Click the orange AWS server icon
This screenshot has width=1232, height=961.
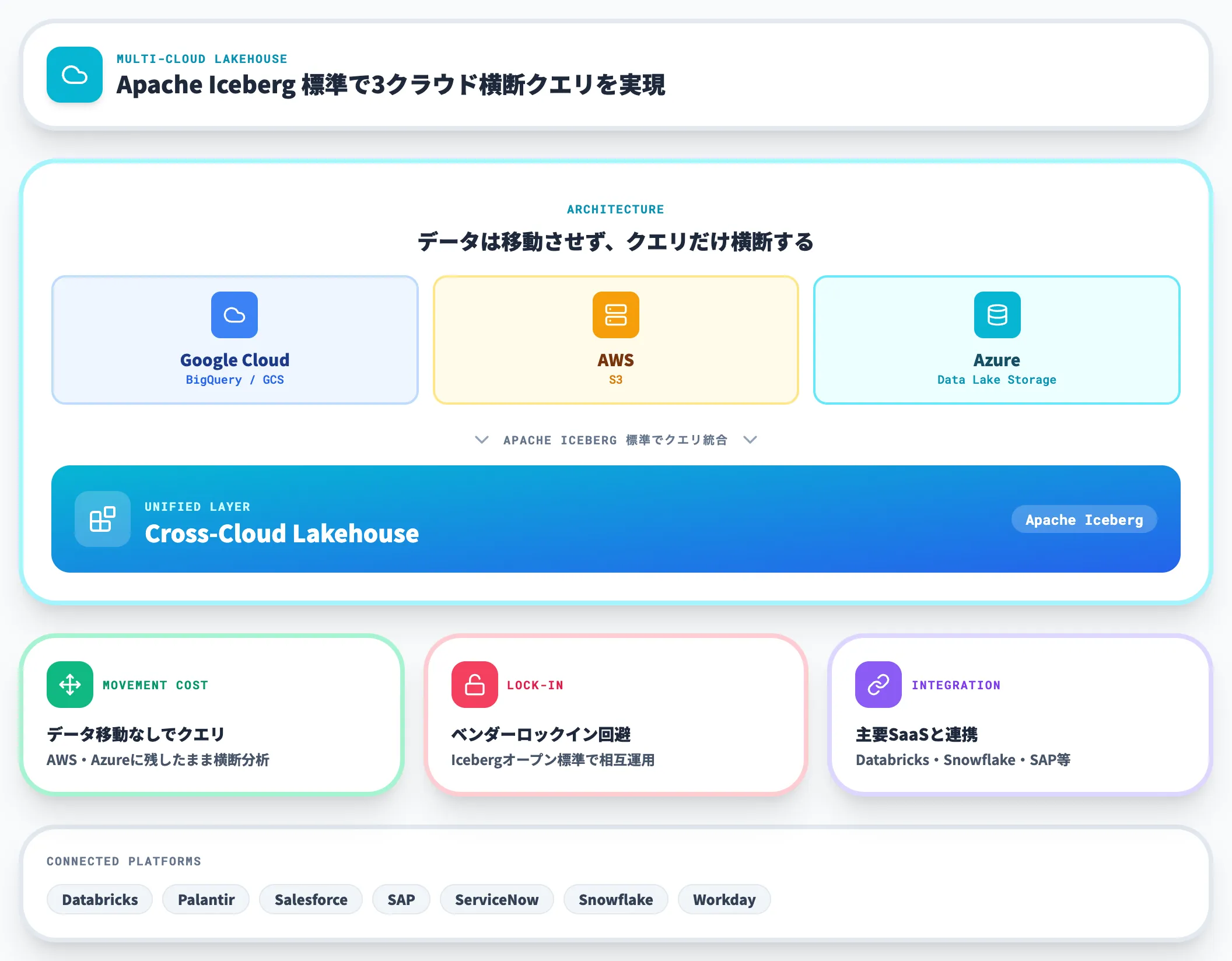click(615, 315)
